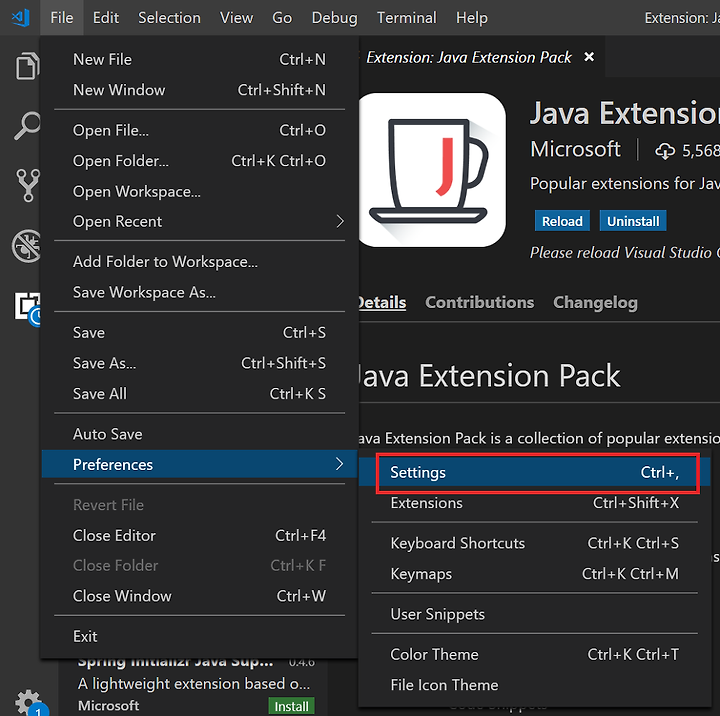The width and height of the screenshot is (720, 716).
Task: Click the Microsoft publisher link
Action: pos(575,149)
